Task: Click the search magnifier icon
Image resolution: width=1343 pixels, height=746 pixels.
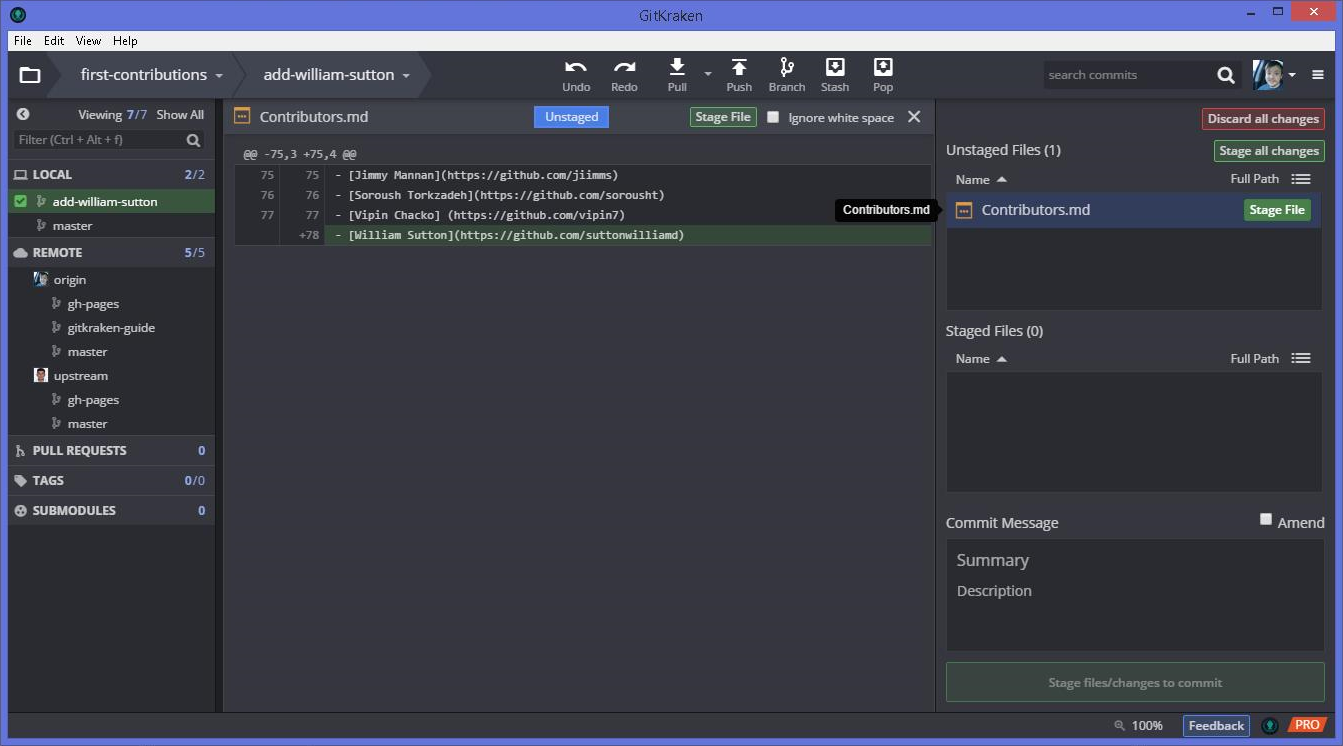Action: click(x=1226, y=75)
